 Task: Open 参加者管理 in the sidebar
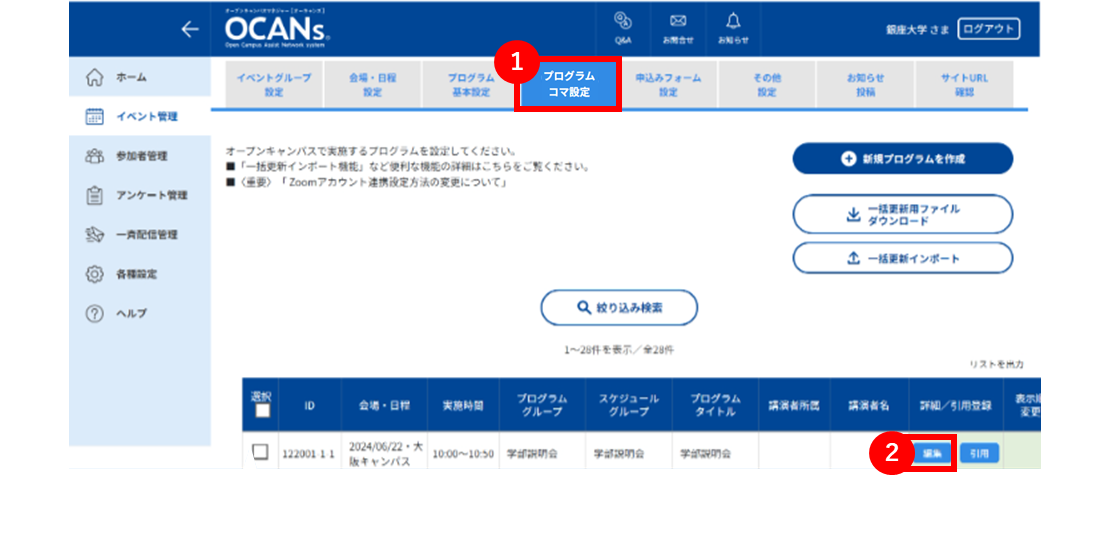(x=140, y=156)
